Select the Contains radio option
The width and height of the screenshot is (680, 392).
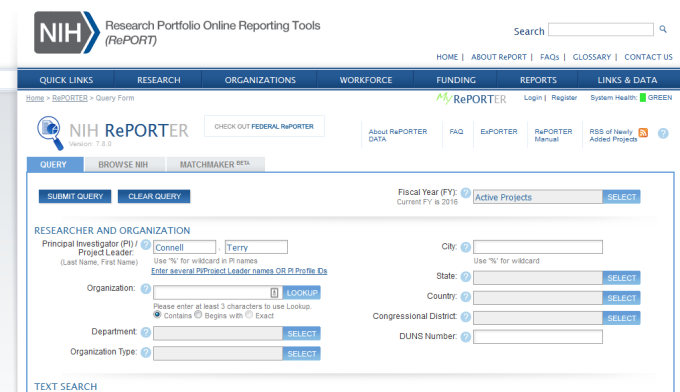(x=157, y=314)
